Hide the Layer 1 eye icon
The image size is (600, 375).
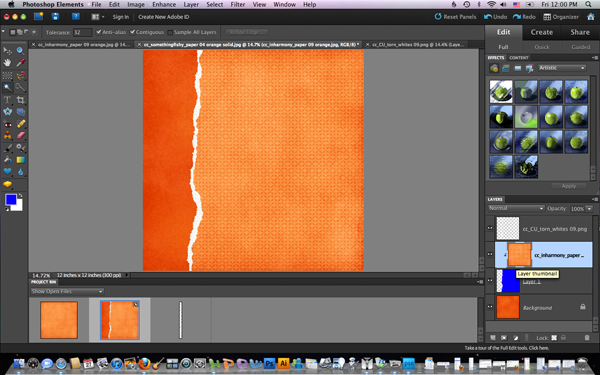pyautogui.click(x=490, y=280)
